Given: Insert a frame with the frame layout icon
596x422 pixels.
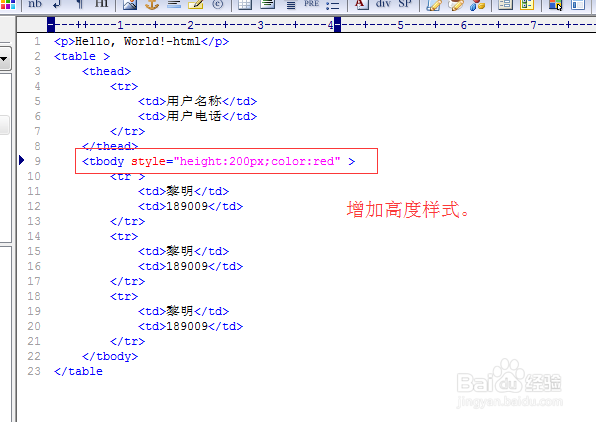Looking at the screenshot, I should pyautogui.click(x=578, y=5).
